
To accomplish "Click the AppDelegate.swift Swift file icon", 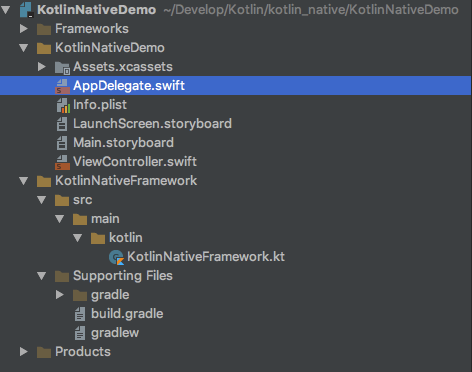I will coord(62,86).
